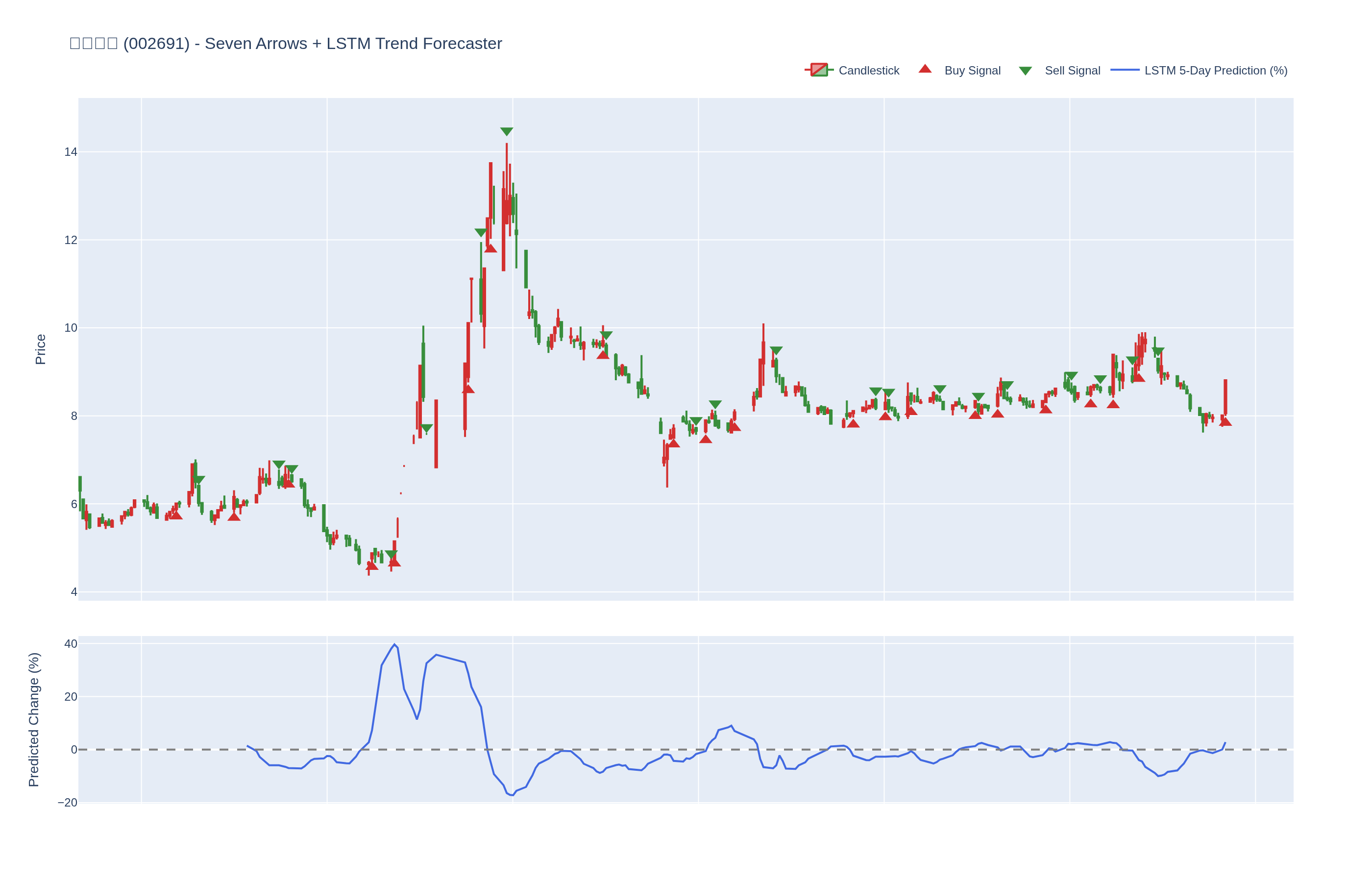
Task: Toggle the Candlestick legend icon
Action: click(818, 71)
